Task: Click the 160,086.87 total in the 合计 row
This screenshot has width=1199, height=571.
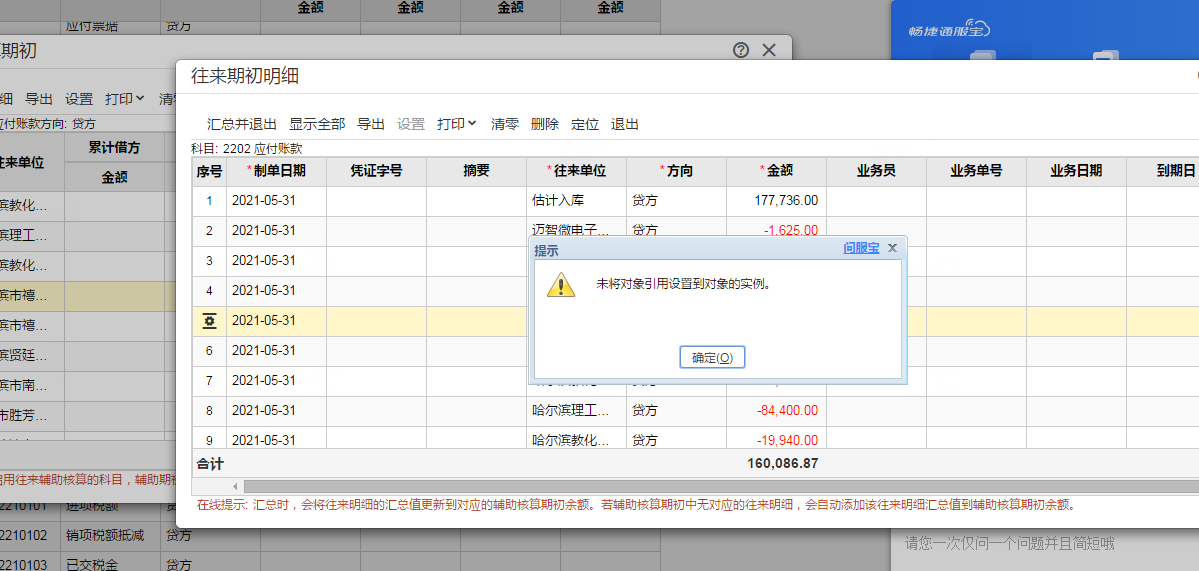Action: (x=783, y=463)
